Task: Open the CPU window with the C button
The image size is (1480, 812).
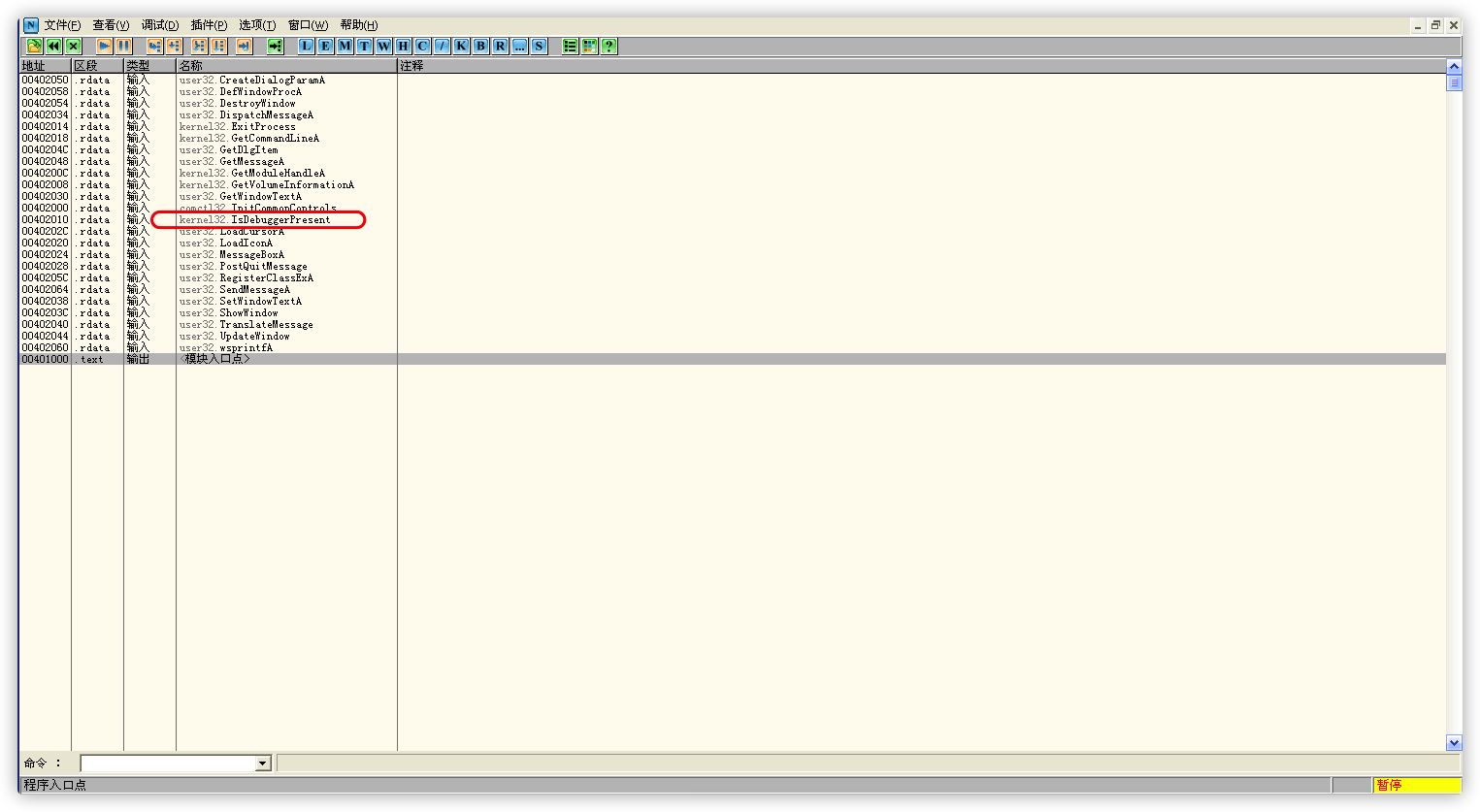Action: click(422, 46)
